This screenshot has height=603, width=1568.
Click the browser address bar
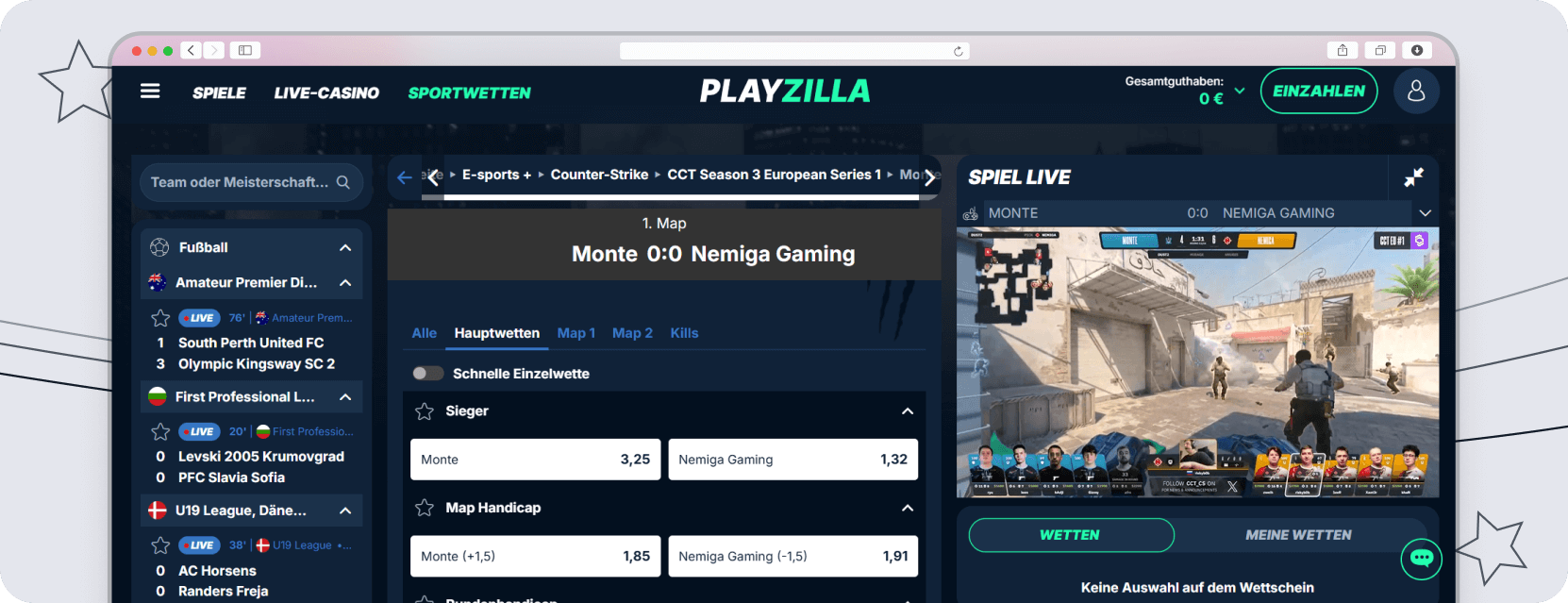coord(794,51)
